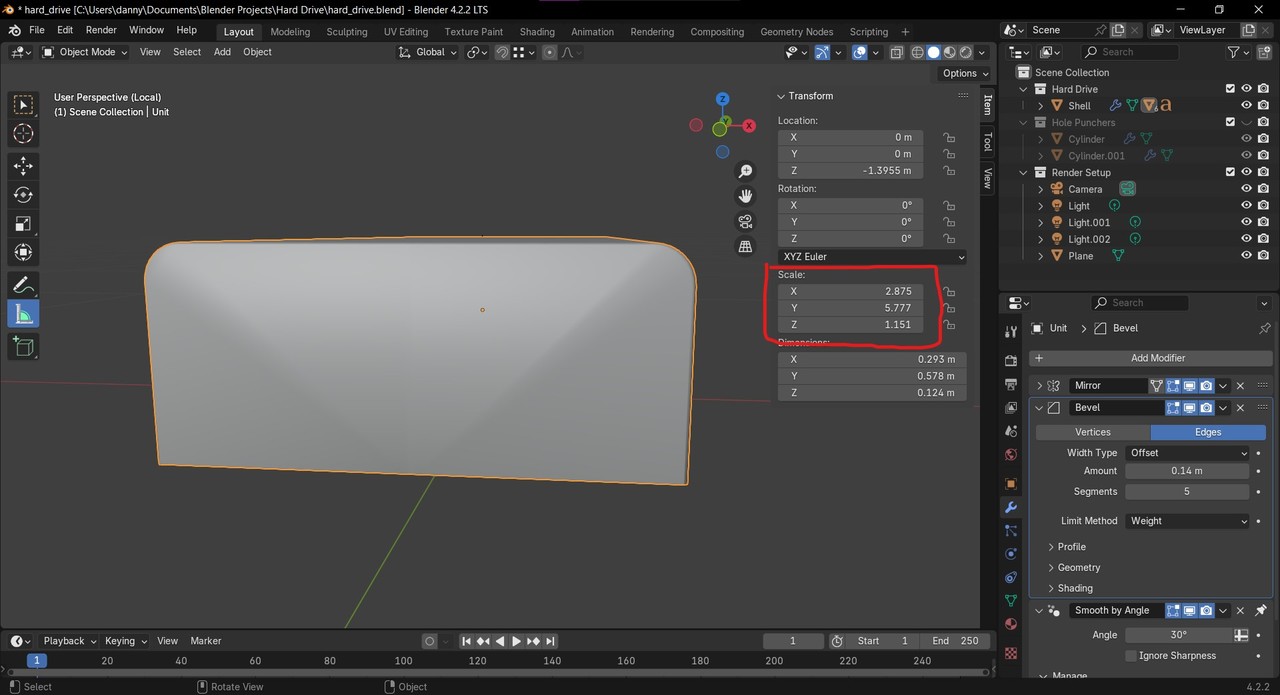Screen dimensions: 1280x695
Task: Expand the Geometry section in Bevel
Action: click(x=1078, y=567)
